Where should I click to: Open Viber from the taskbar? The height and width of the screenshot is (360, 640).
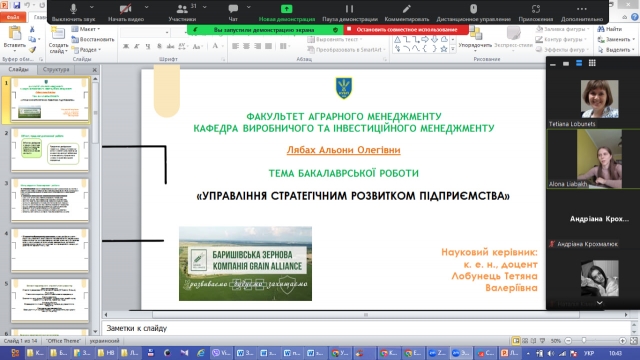(221, 353)
